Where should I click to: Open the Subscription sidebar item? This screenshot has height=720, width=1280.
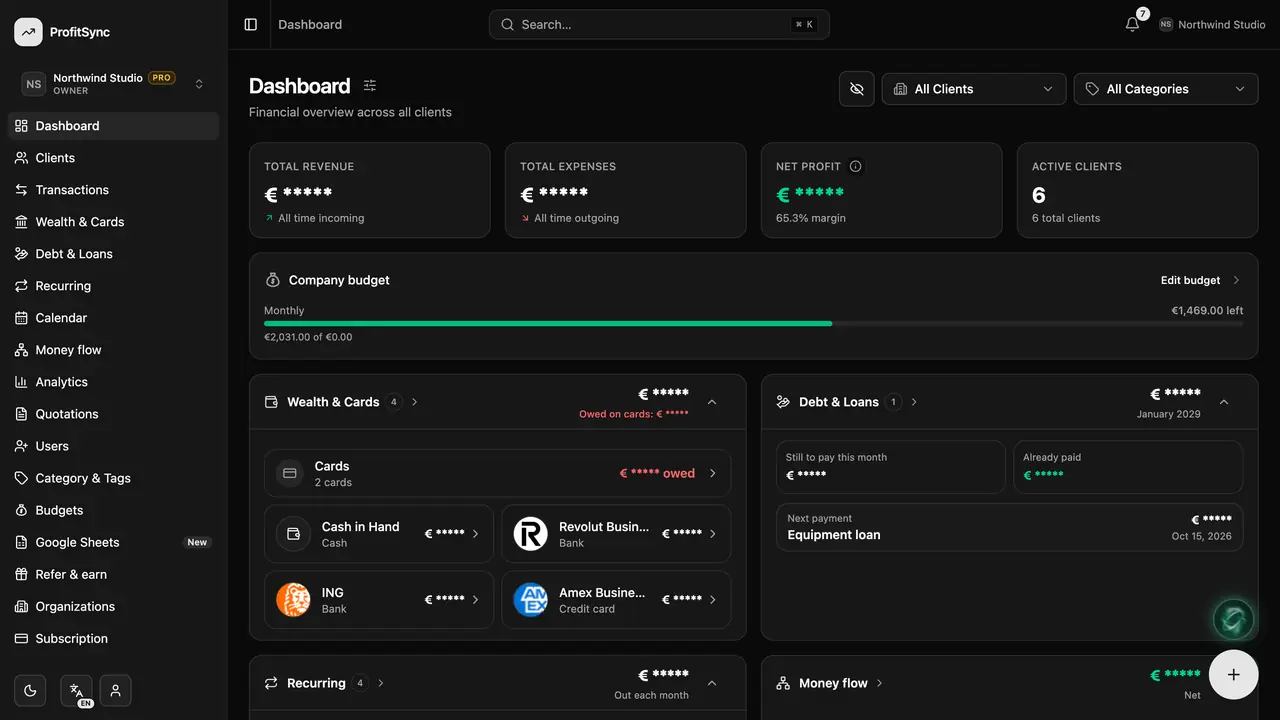click(x=114, y=638)
